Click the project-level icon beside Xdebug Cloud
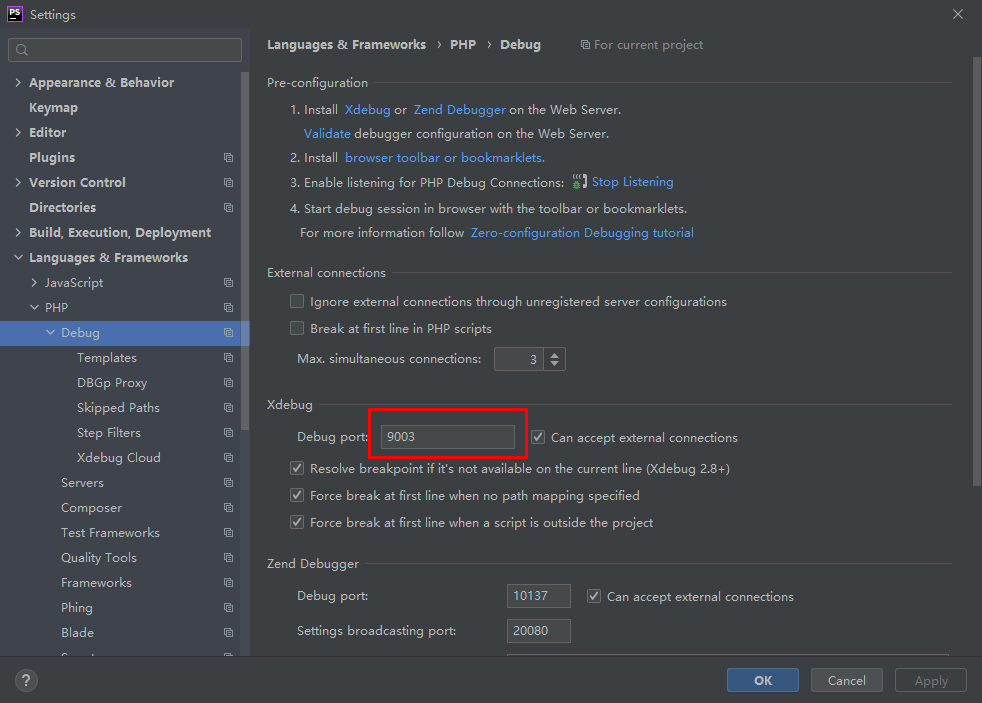The height and width of the screenshot is (703, 982). pos(229,458)
